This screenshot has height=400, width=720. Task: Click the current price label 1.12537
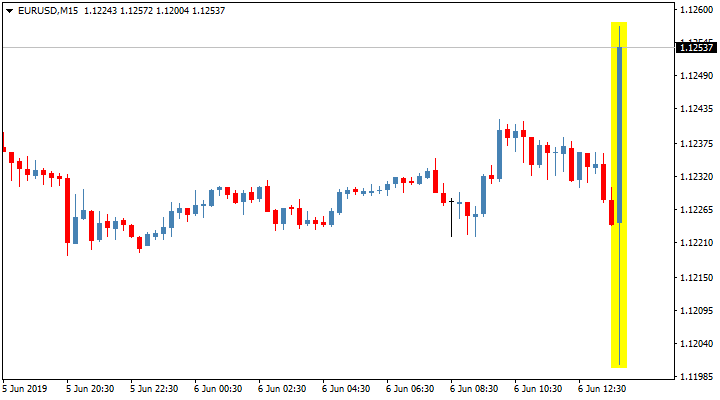click(x=697, y=47)
